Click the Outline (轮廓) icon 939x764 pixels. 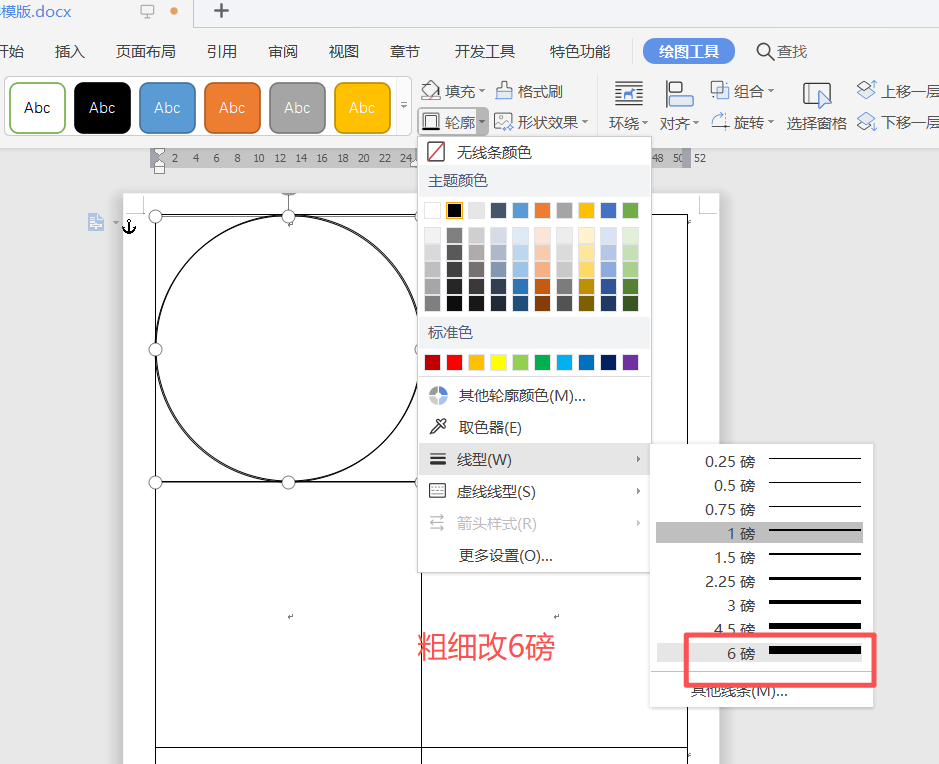pyautogui.click(x=430, y=122)
